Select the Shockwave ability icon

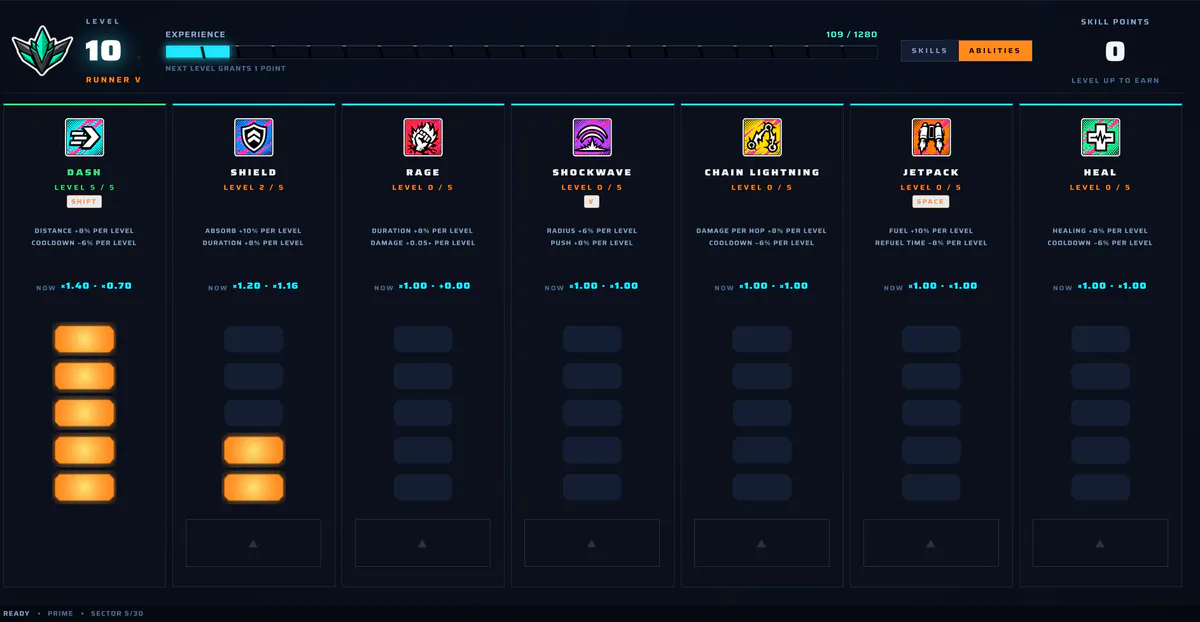point(593,137)
